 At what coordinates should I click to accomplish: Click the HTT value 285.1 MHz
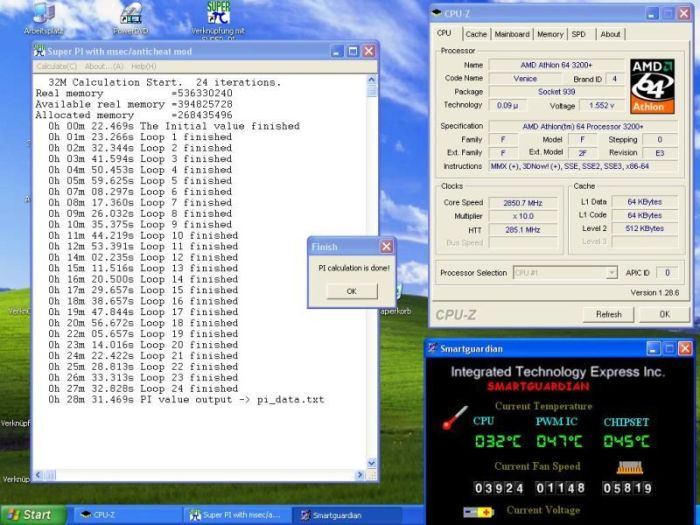pyautogui.click(x=523, y=230)
